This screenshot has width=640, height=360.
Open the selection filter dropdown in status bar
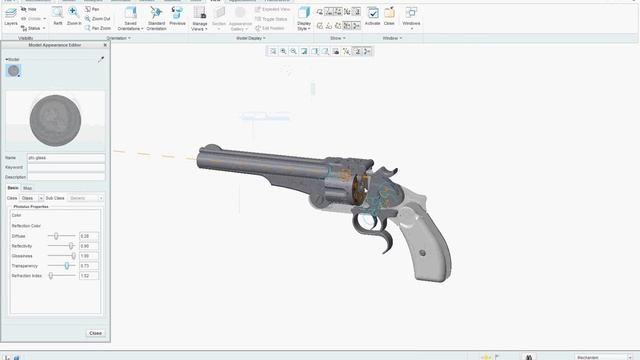click(604, 357)
